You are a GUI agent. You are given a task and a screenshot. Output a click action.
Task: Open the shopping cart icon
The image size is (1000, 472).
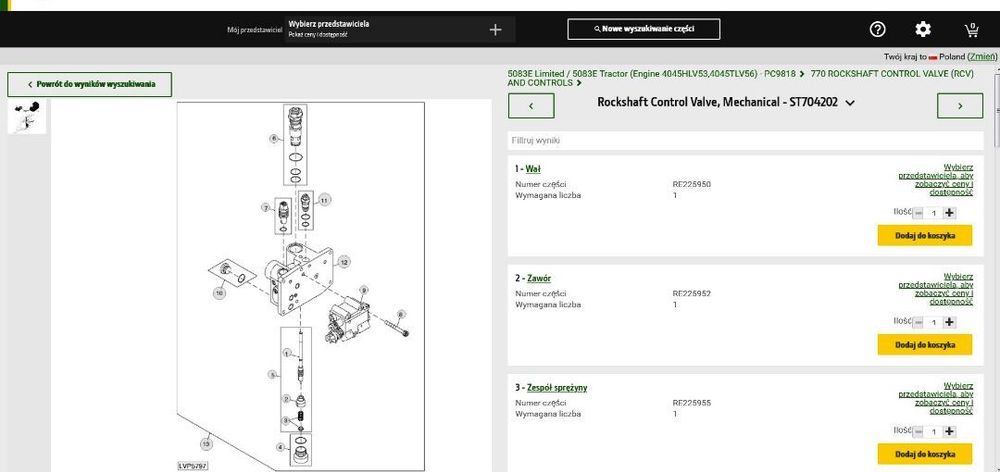click(971, 29)
